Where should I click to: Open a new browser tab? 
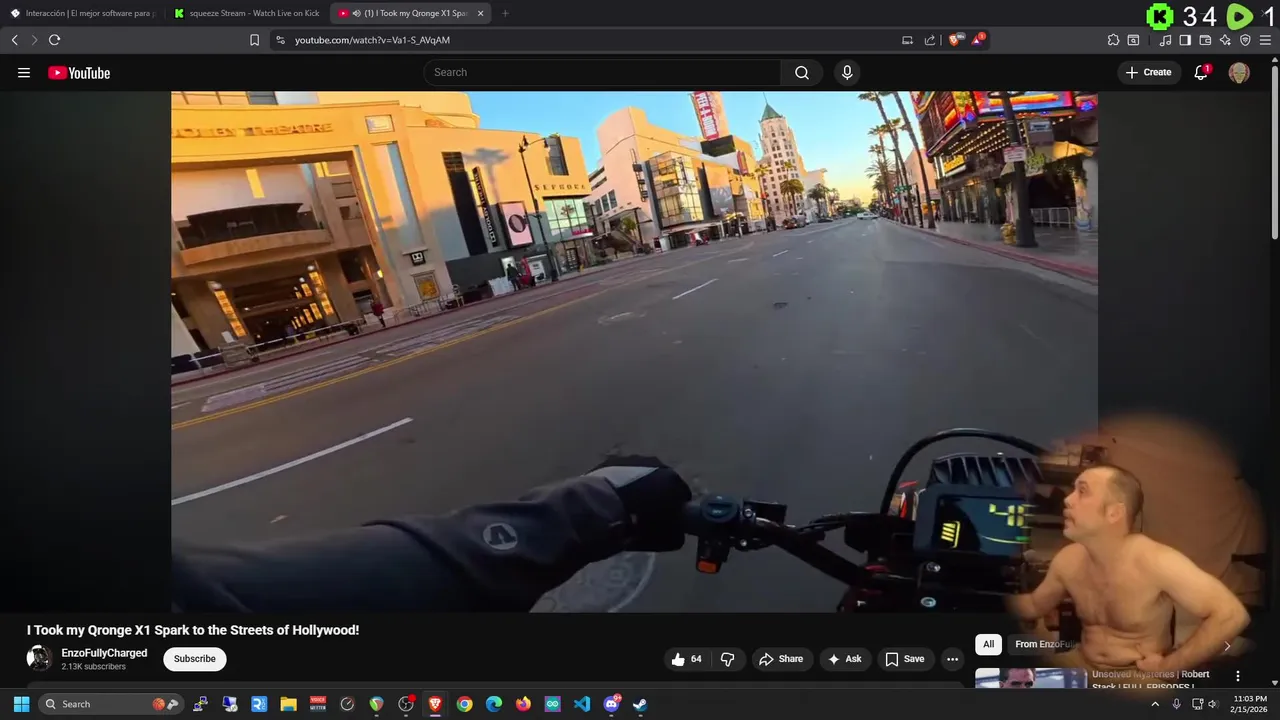[x=505, y=13]
